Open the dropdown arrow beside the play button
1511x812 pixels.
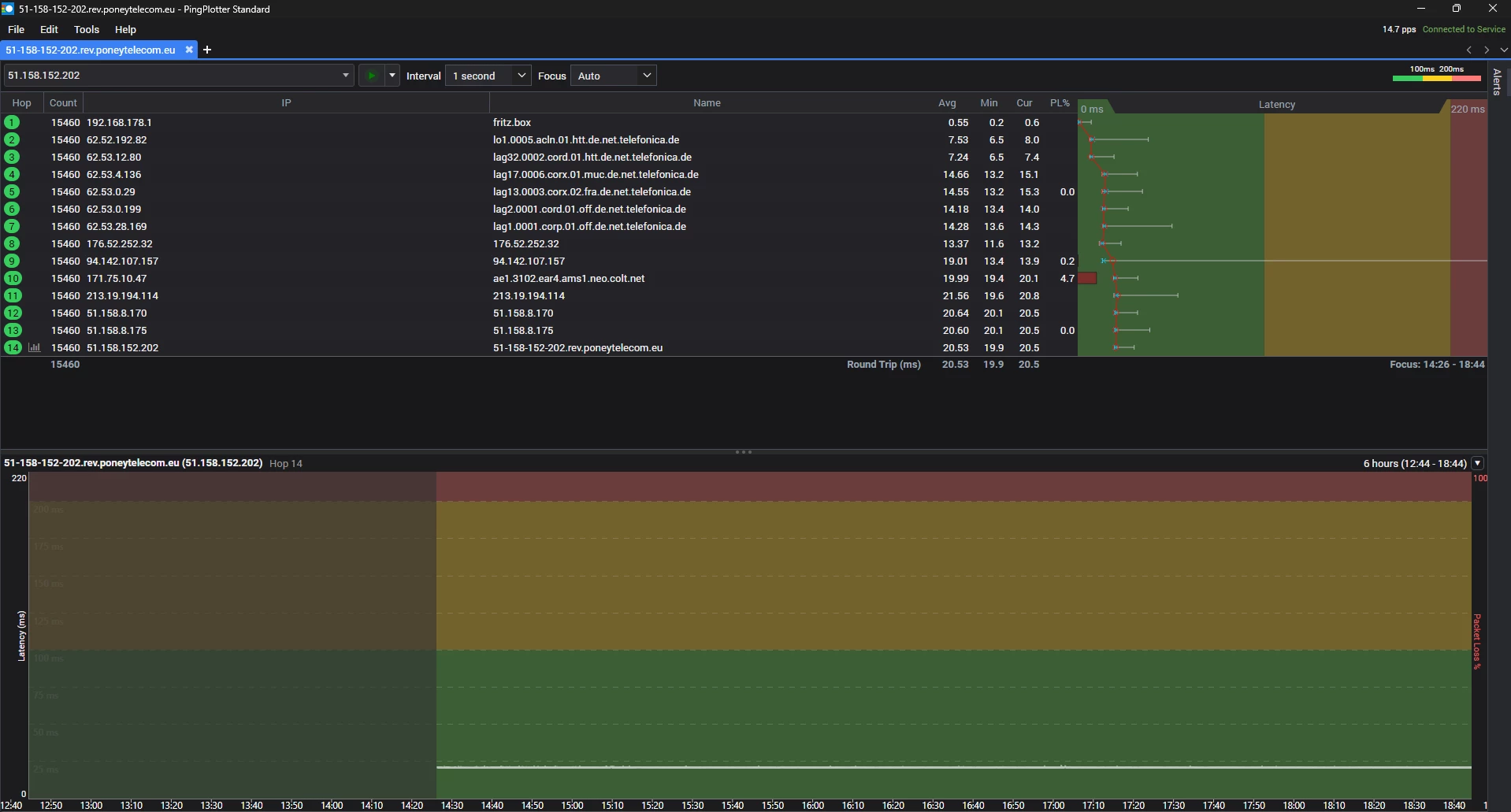click(392, 76)
